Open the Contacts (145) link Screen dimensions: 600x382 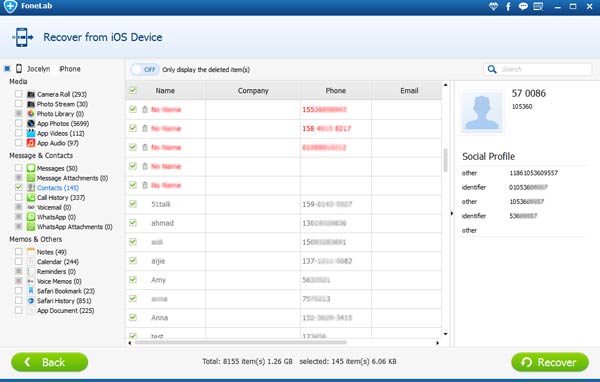click(x=58, y=188)
